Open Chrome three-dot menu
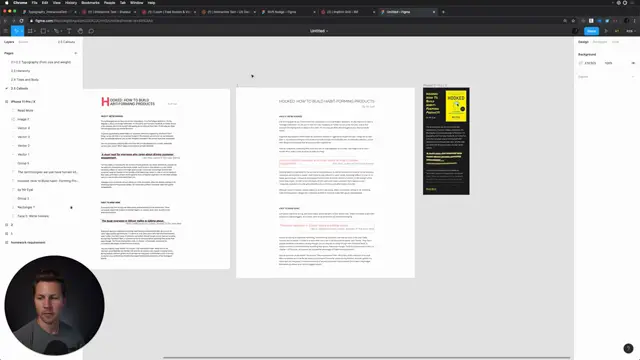640x360 pixels. point(635,21)
